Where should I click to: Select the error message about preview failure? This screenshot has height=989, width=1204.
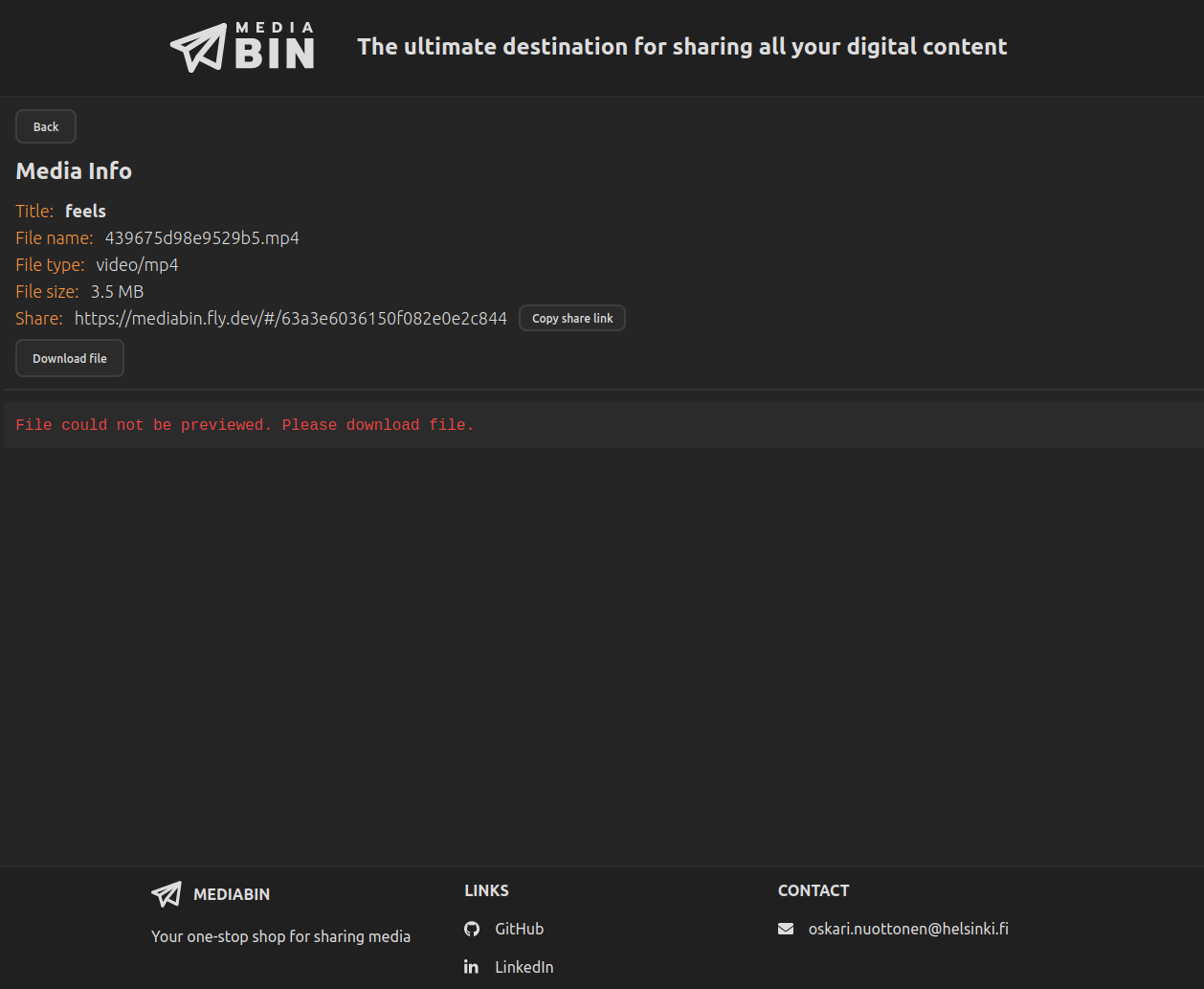(244, 424)
